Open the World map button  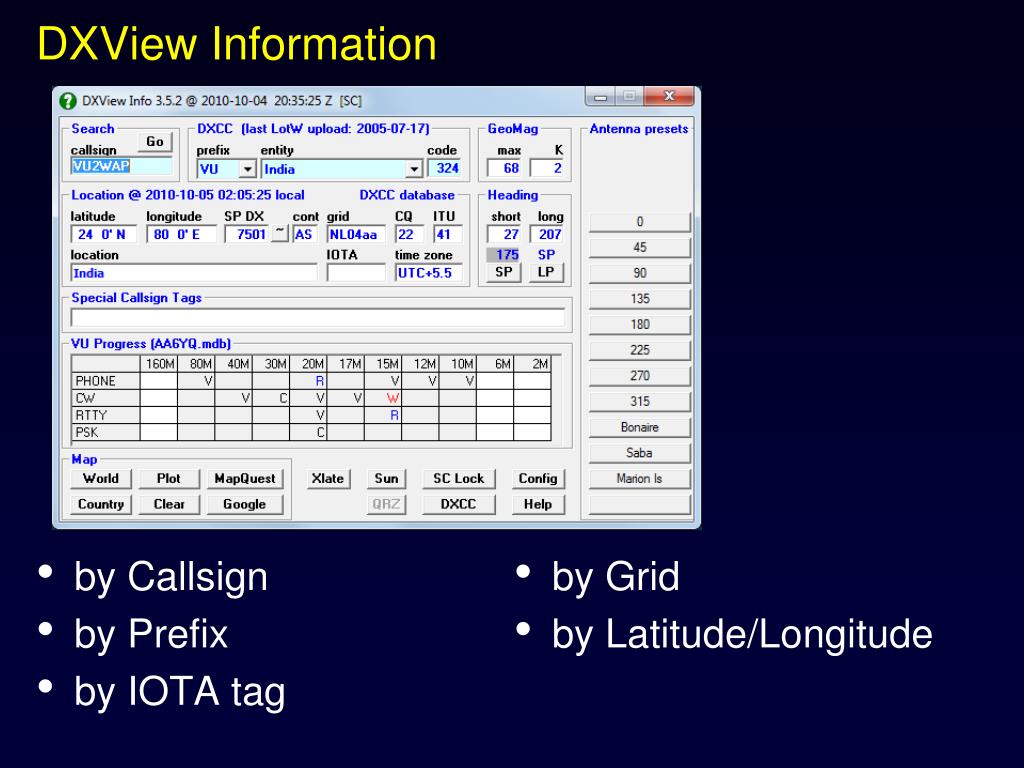(101, 479)
